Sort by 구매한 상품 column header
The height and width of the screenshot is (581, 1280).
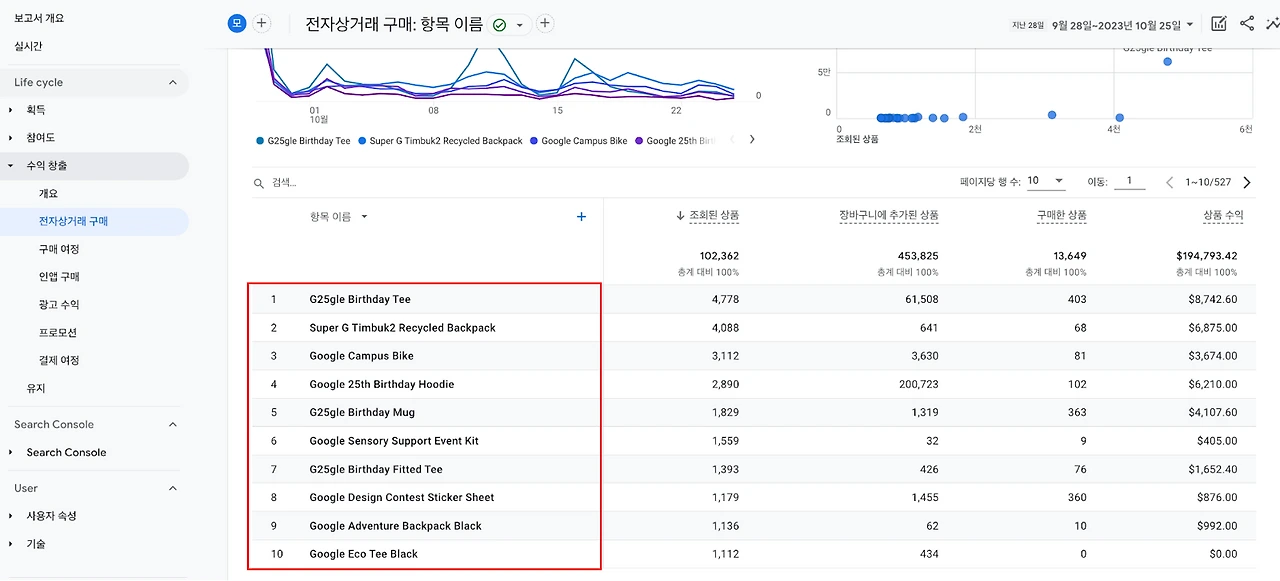[1062, 215]
